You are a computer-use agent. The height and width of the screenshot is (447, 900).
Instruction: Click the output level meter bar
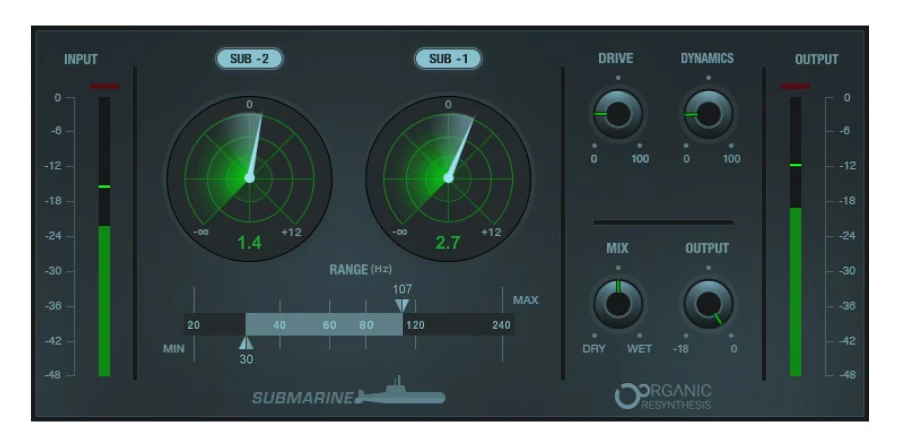[x=796, y=236]
